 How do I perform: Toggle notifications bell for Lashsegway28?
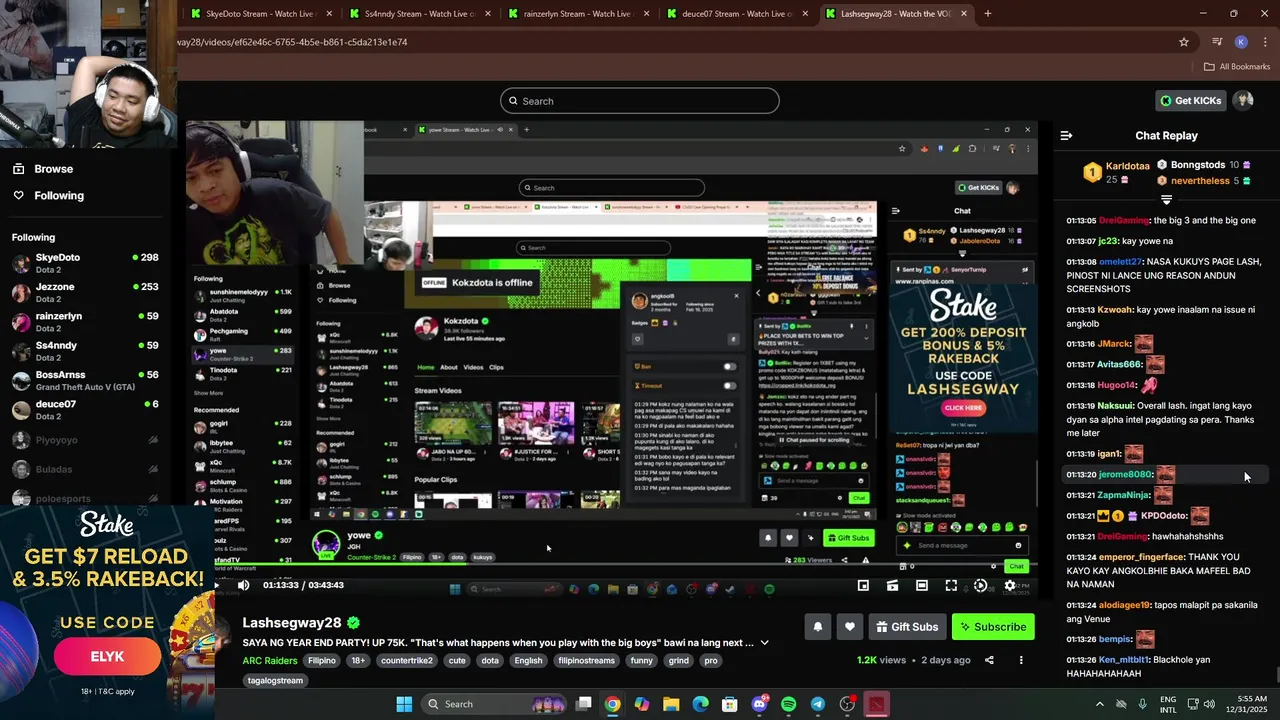pos(817,627)
